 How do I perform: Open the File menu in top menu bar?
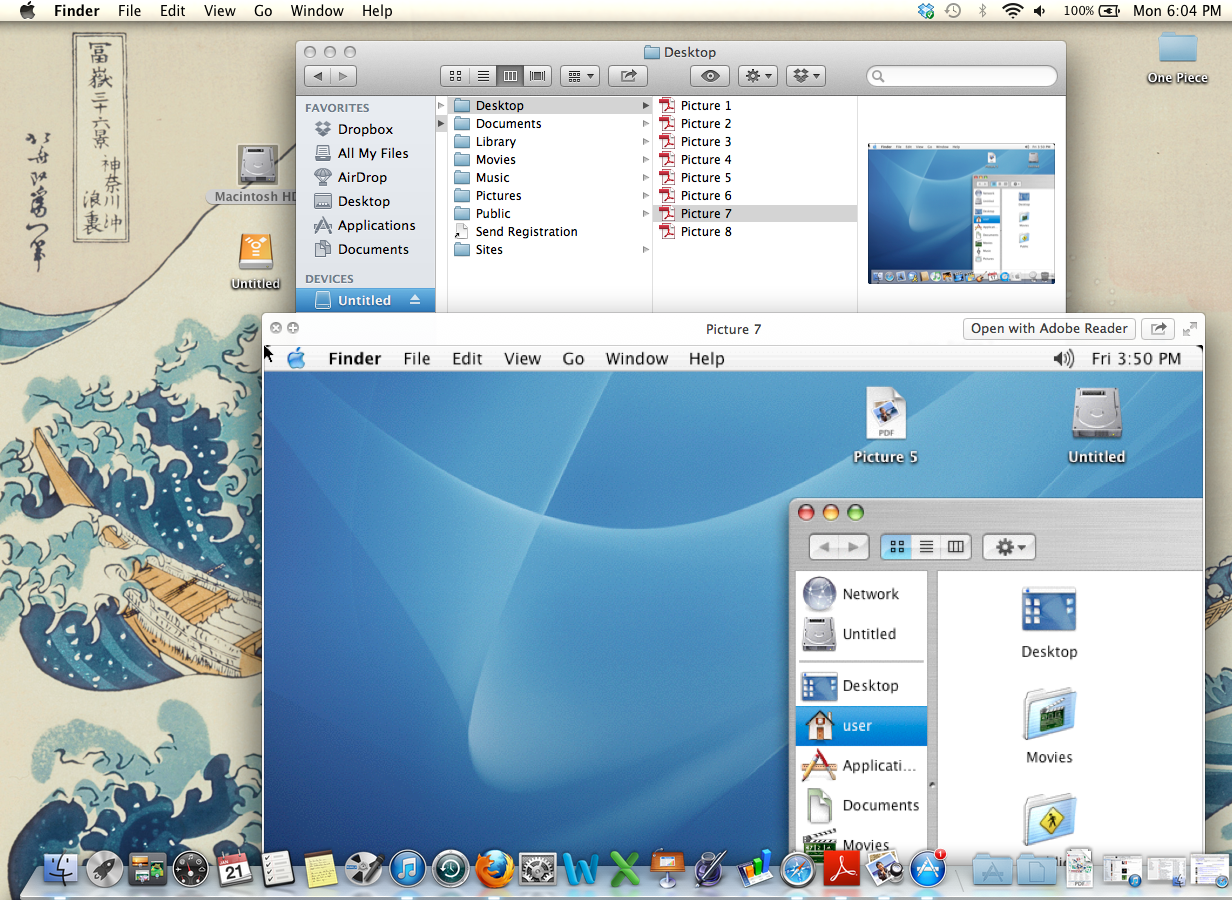pyautogui.click(x=129, y=11)
